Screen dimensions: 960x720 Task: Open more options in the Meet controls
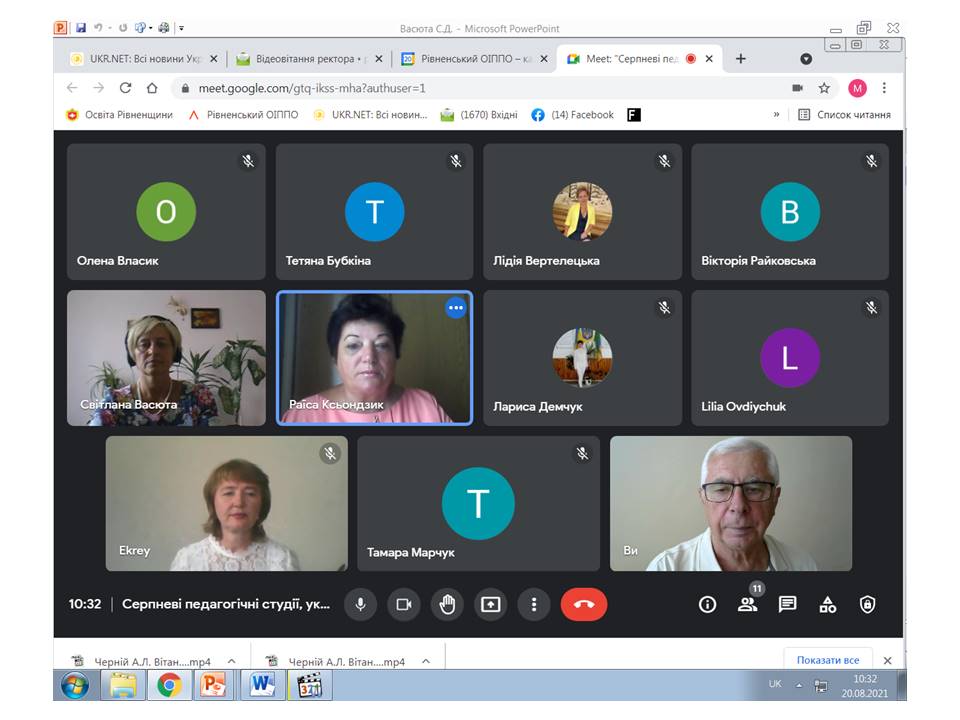click(x=534, y=604)
